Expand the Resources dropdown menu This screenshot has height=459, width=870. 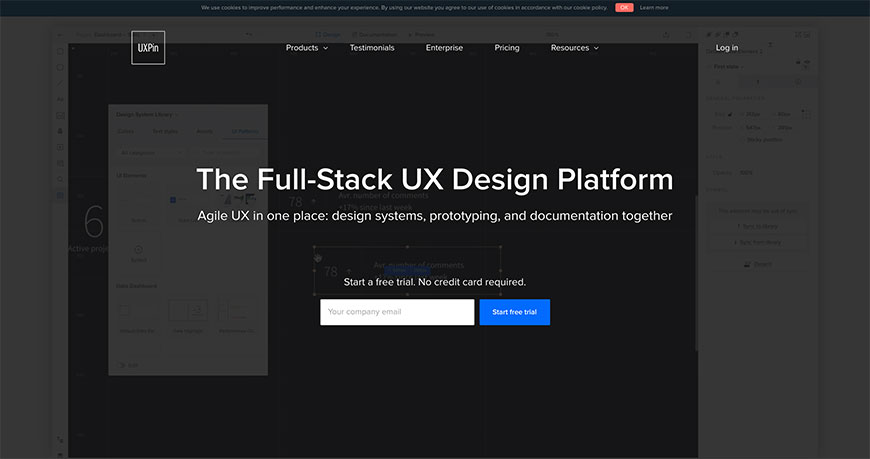pyautogui.click(x=574, y=48)
